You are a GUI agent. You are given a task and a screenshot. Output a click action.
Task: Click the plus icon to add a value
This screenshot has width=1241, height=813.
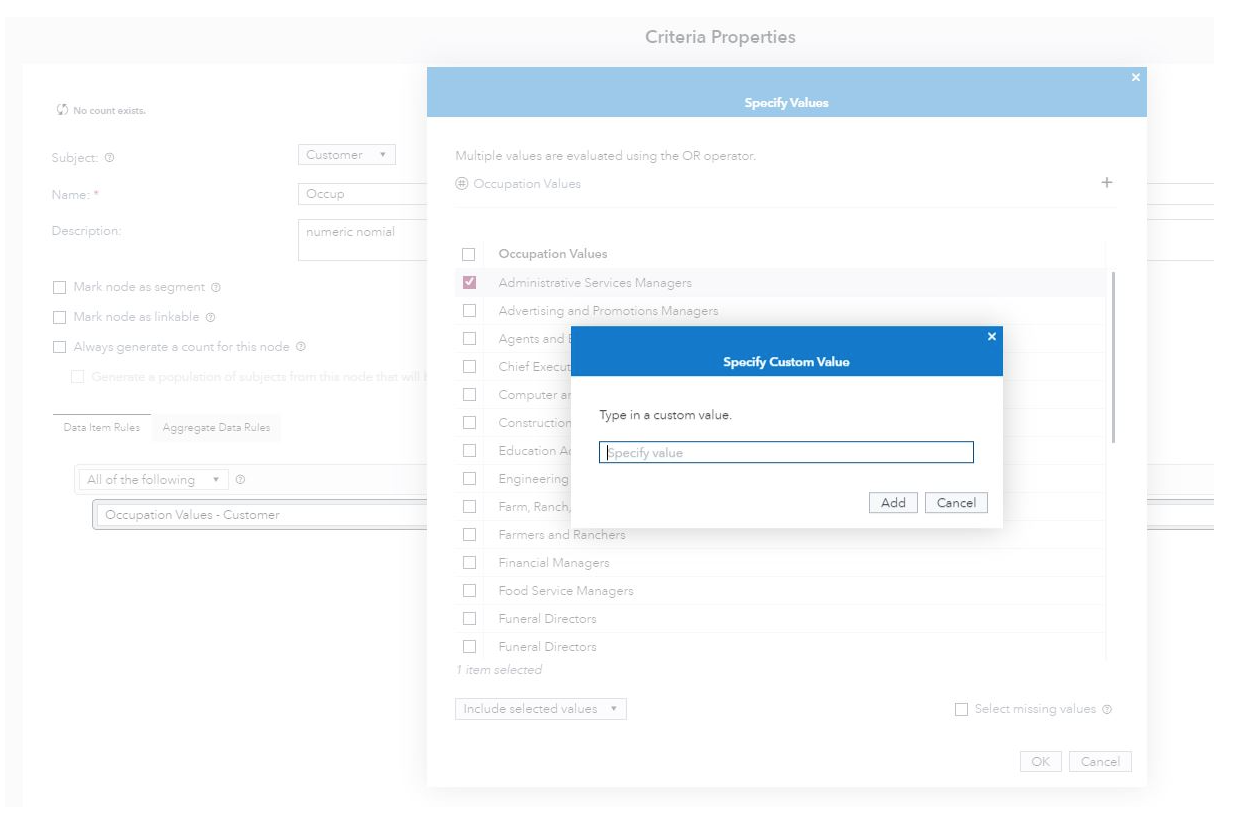pyautogui.click(x=1106, y=182)
